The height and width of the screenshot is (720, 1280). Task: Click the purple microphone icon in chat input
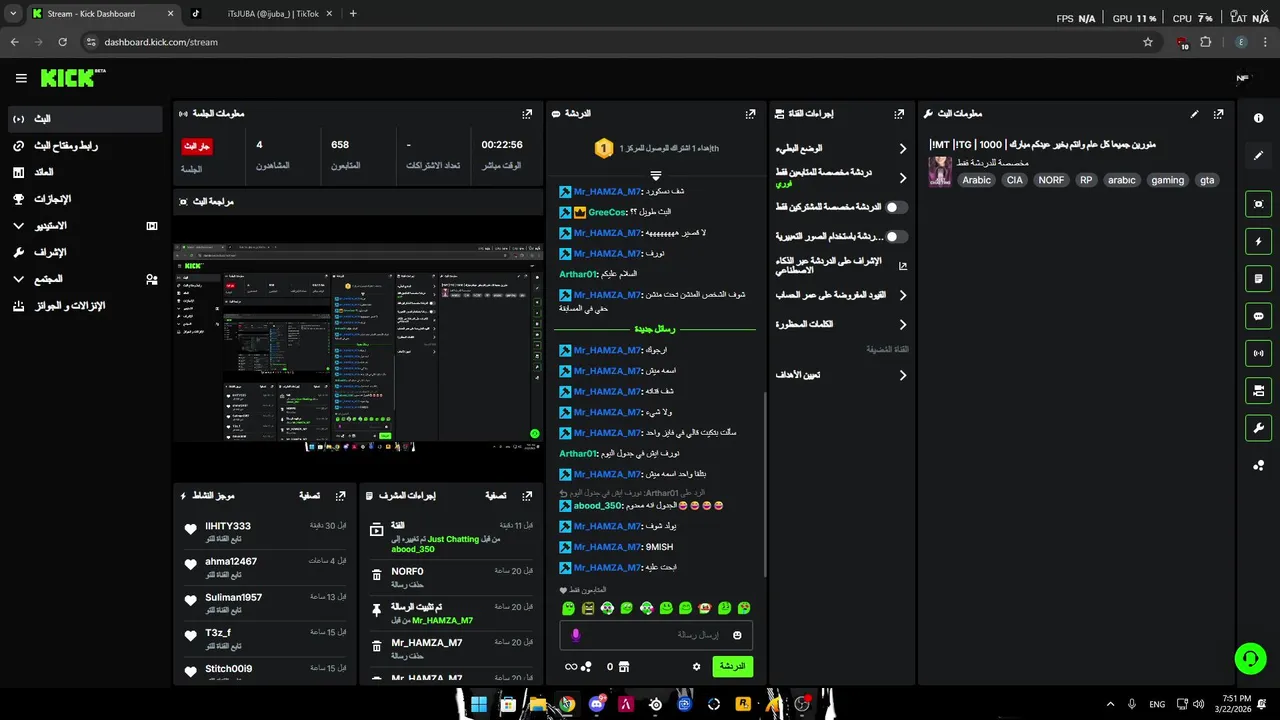tap(575, 635)
